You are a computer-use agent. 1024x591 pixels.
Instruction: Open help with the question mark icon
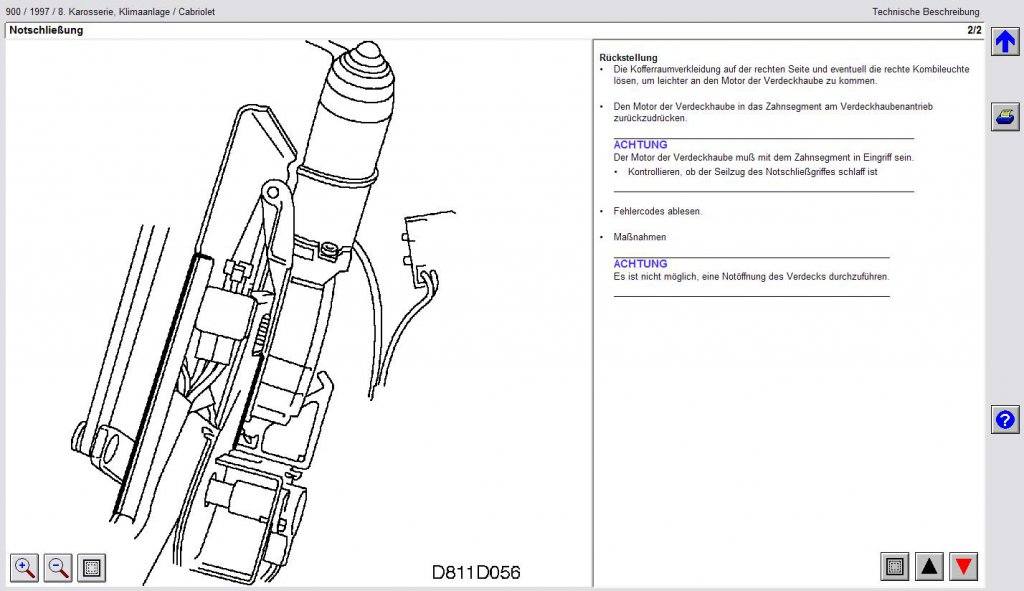click(x=1004, y=420)
